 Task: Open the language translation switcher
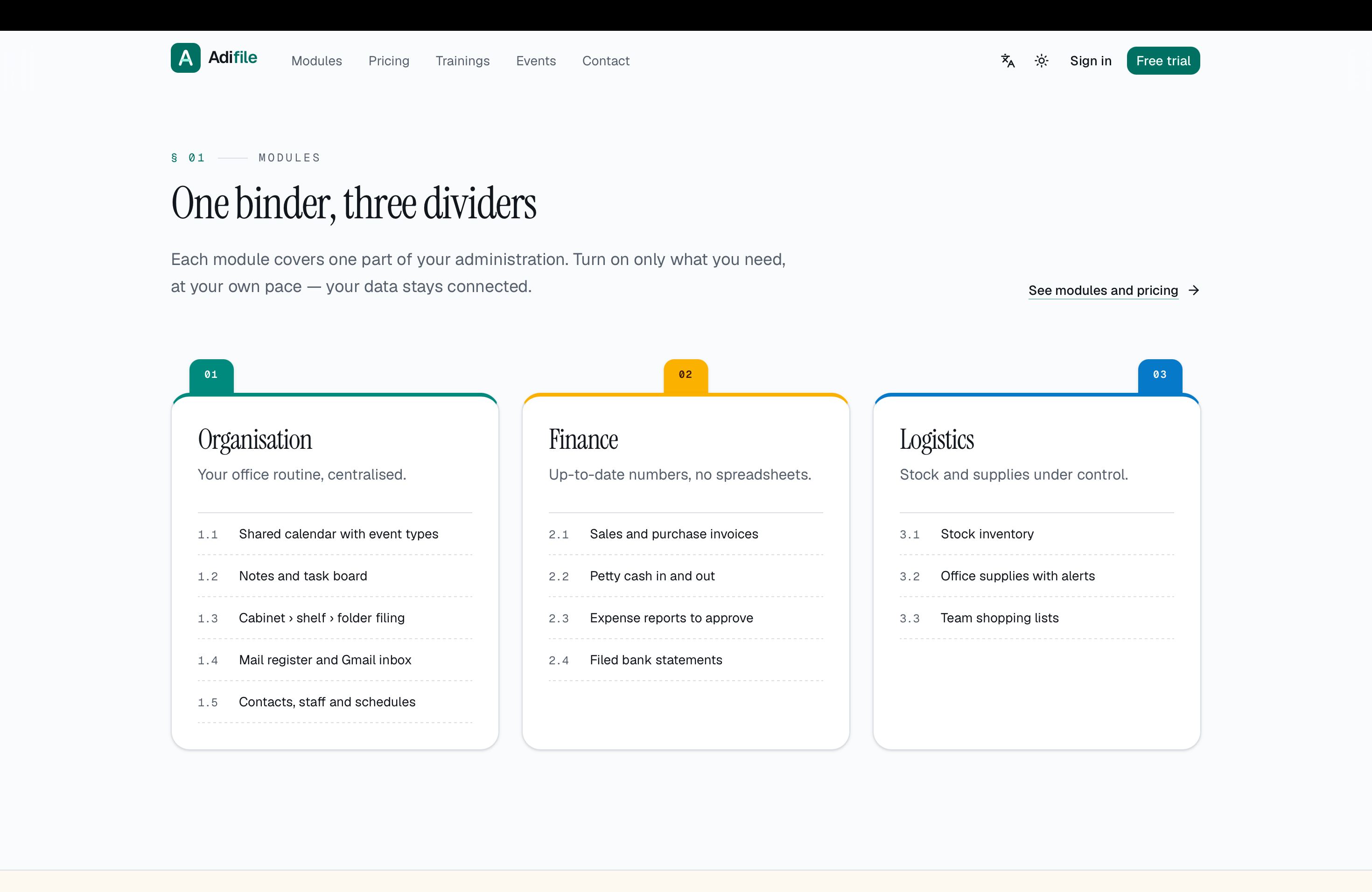(x=1008, y=61)
